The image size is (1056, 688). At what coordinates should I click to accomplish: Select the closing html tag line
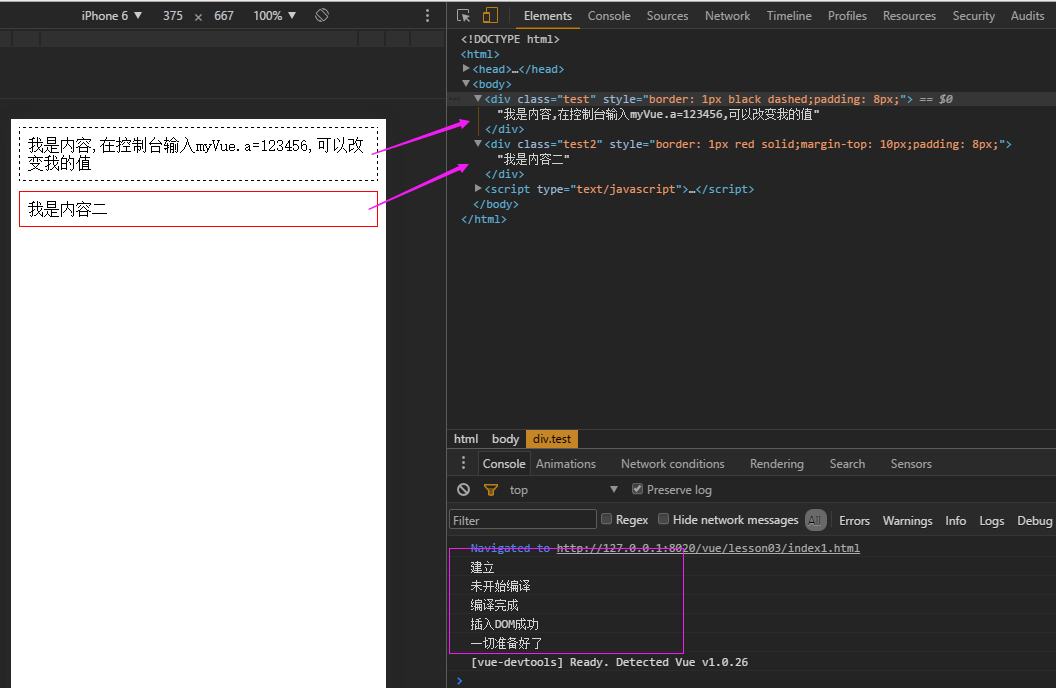484,219
